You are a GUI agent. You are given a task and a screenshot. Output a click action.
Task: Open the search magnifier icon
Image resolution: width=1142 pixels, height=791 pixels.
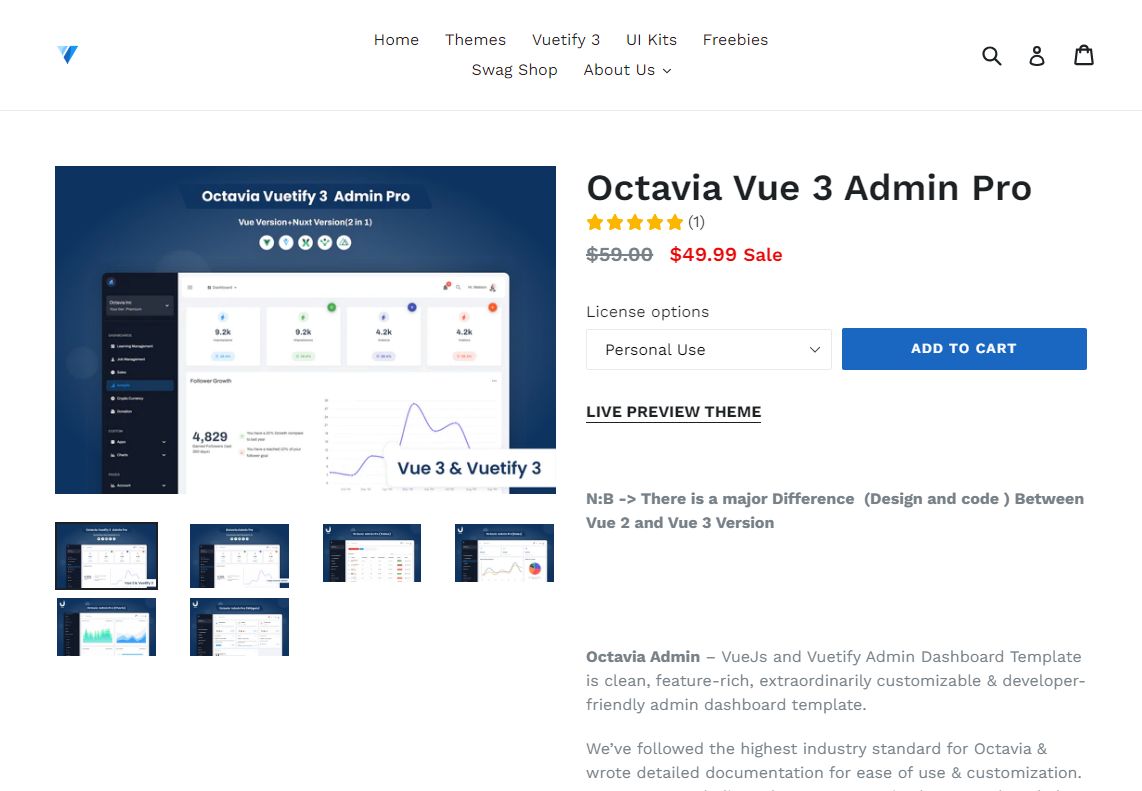[991, 55]
